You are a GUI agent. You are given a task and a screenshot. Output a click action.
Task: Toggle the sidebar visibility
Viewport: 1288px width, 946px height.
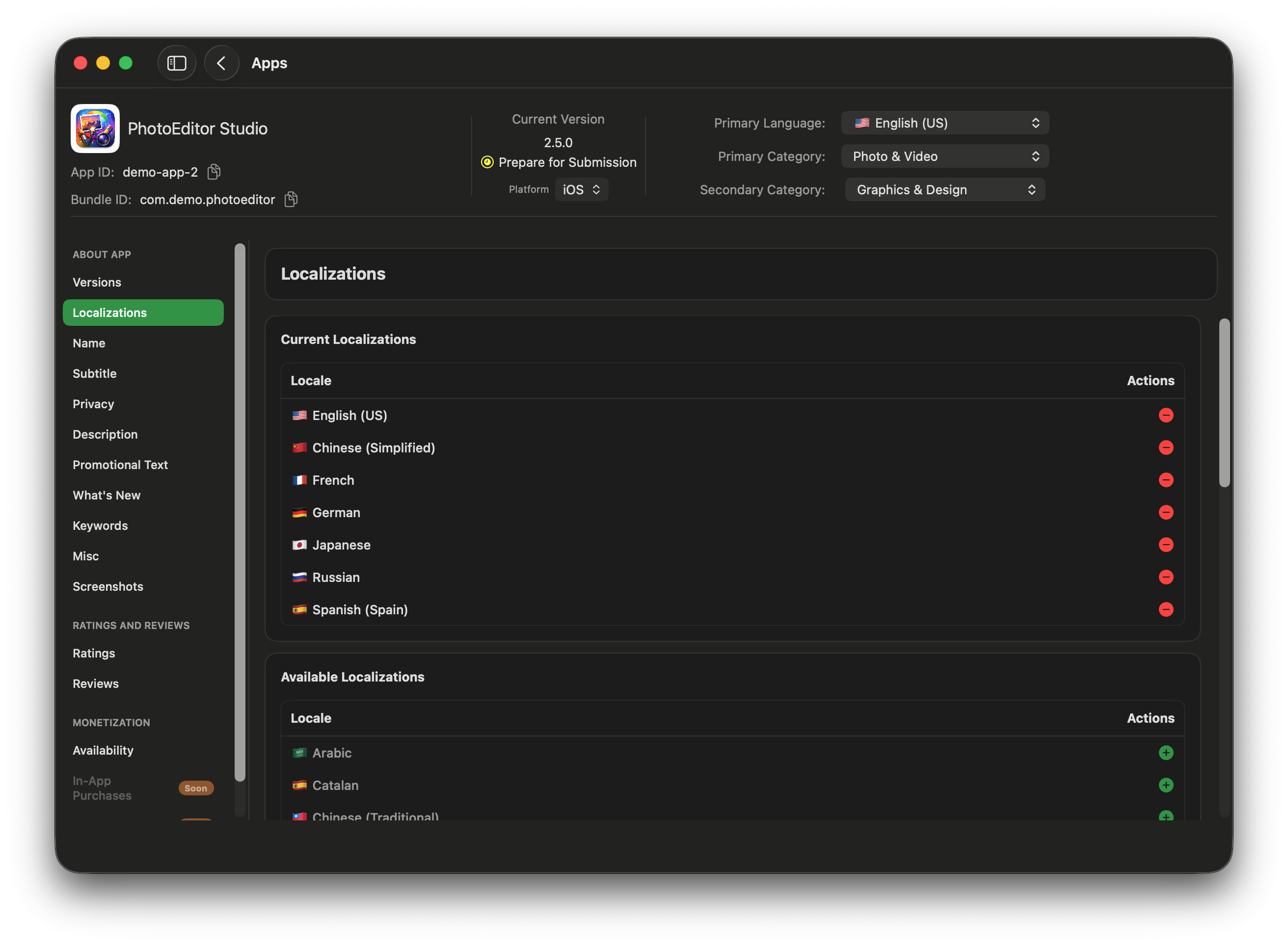tap(176, 63)
